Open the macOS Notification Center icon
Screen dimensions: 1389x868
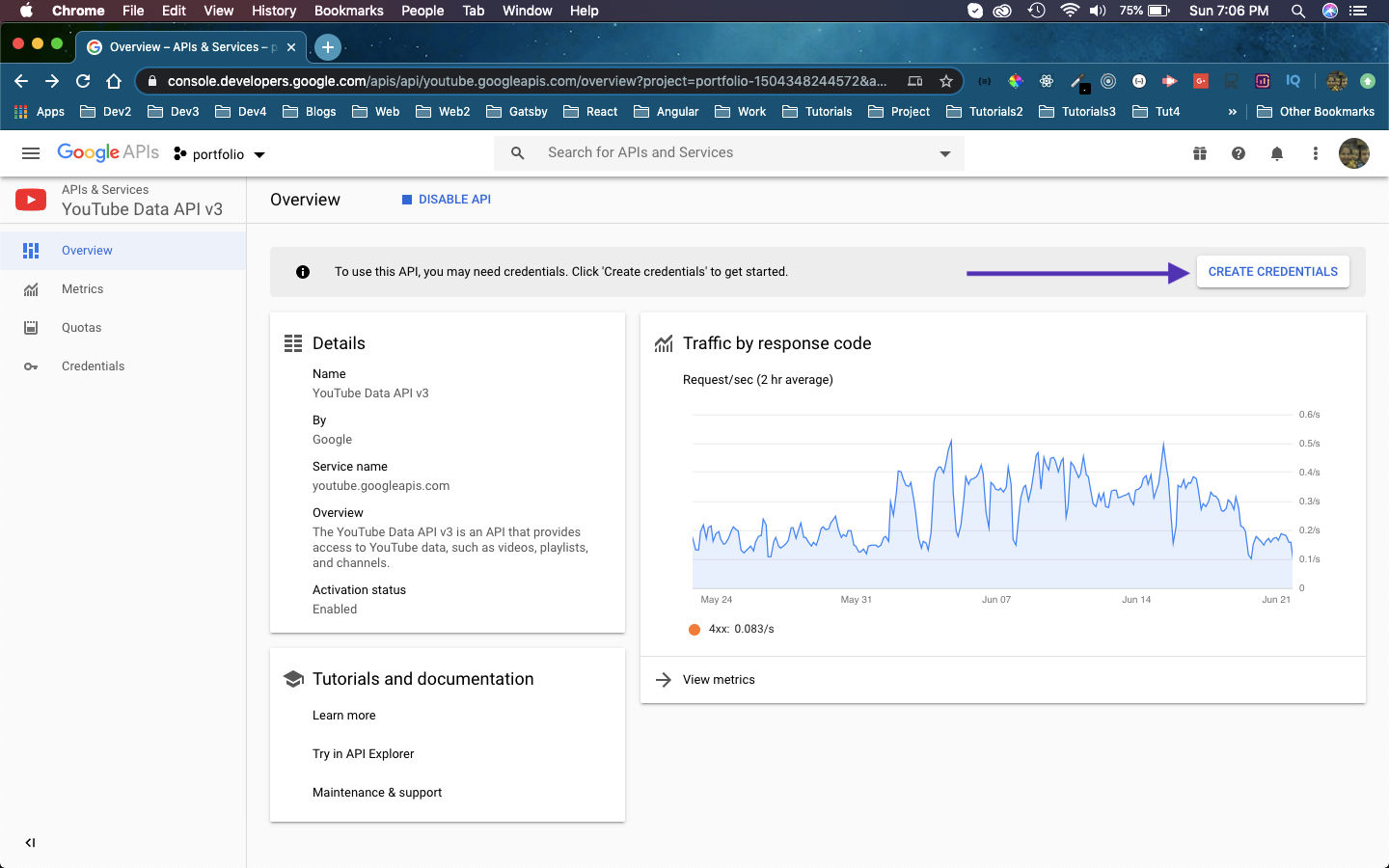coord(1358,11)
